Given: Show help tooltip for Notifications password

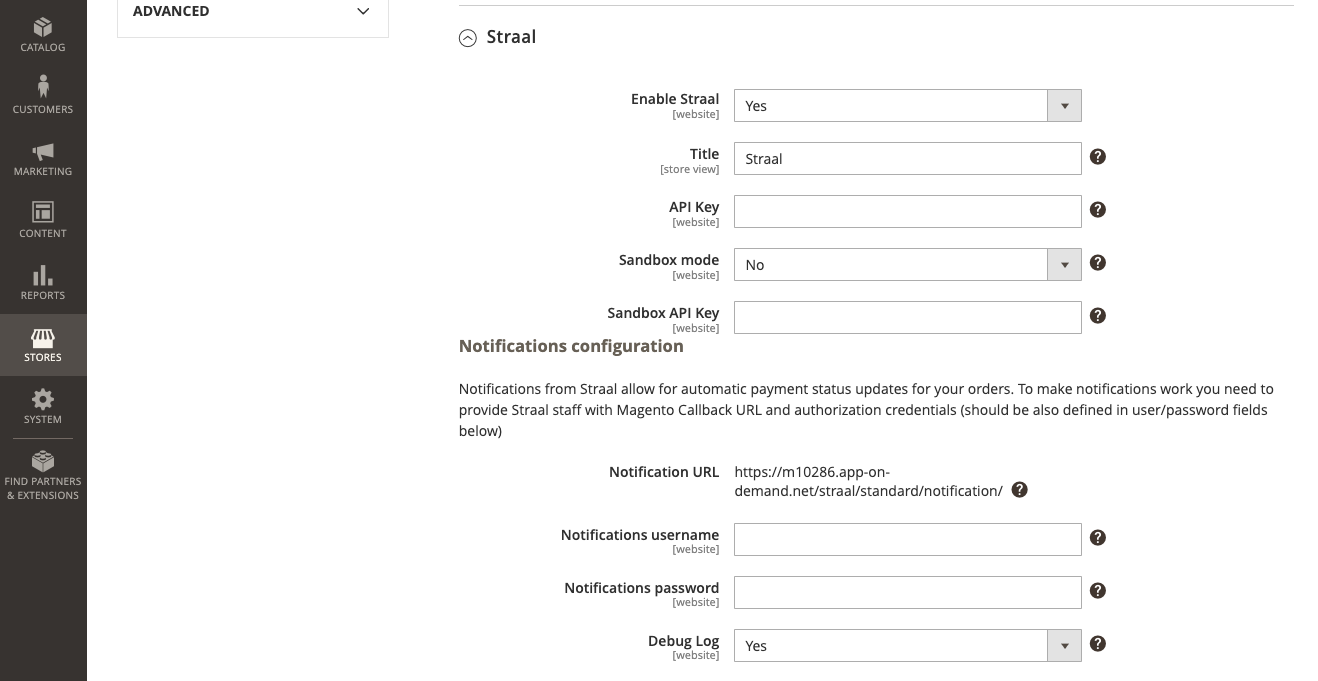Looking at the screenshot, I should tap(1097, 591).
